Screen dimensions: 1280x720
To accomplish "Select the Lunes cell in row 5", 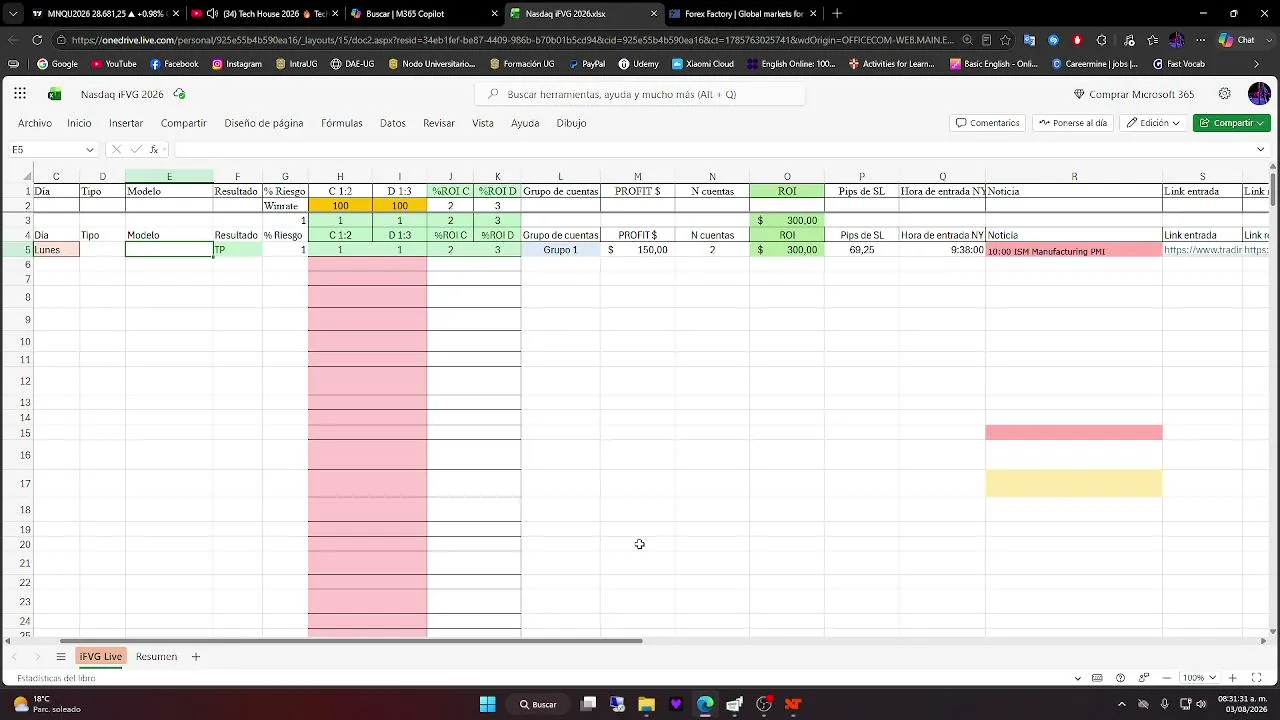I will coord(56,250).
